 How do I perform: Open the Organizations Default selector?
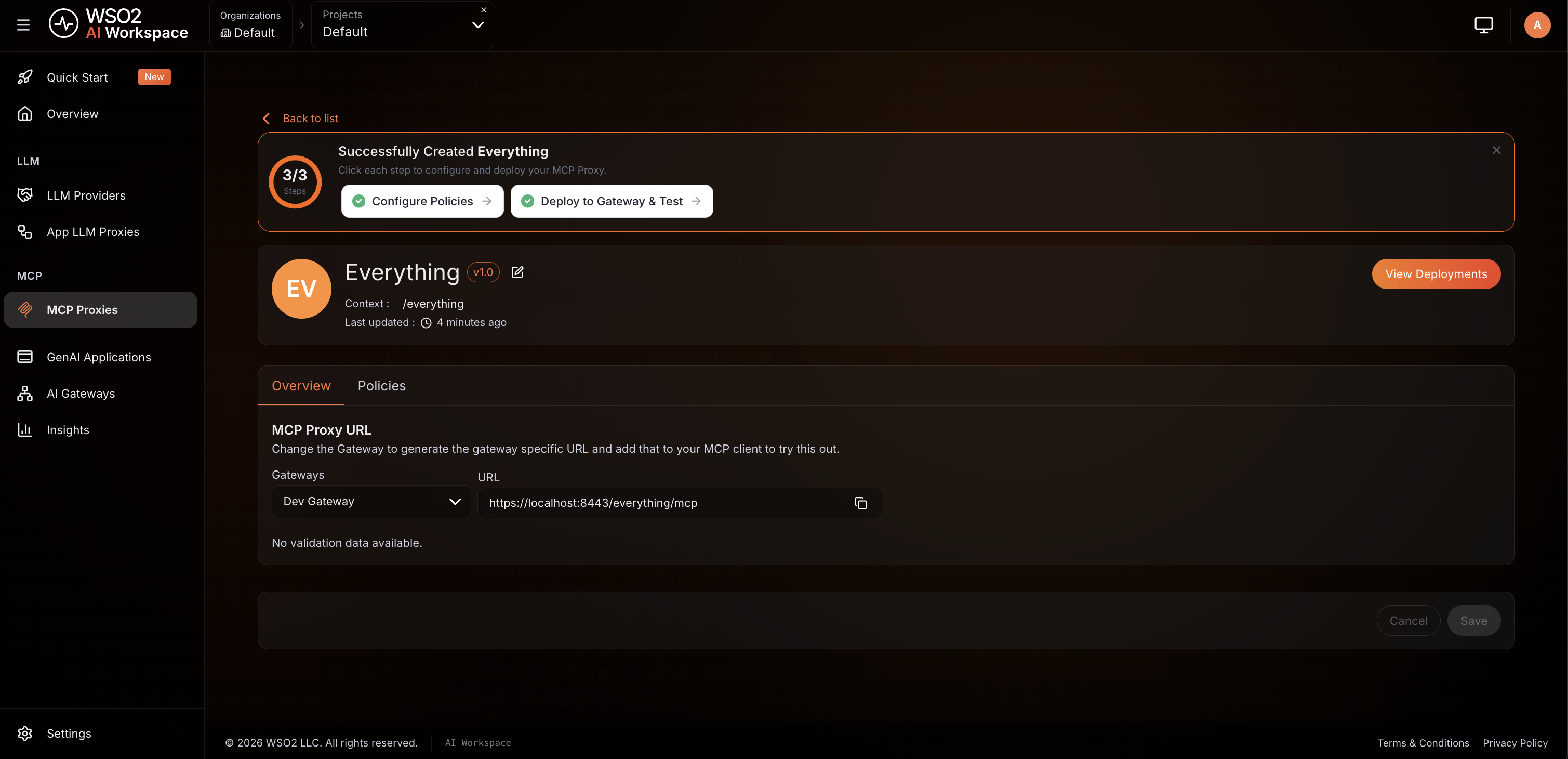click(250, 25)
